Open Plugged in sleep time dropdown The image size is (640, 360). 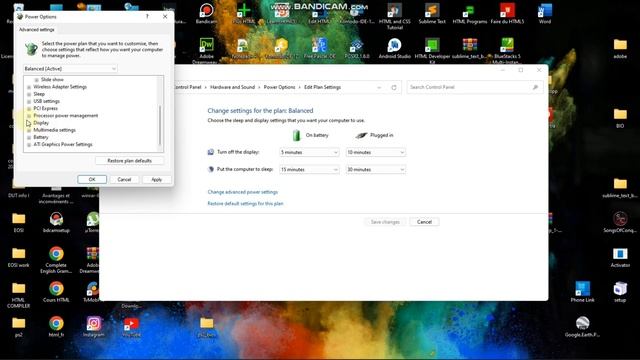pos(376,169)
